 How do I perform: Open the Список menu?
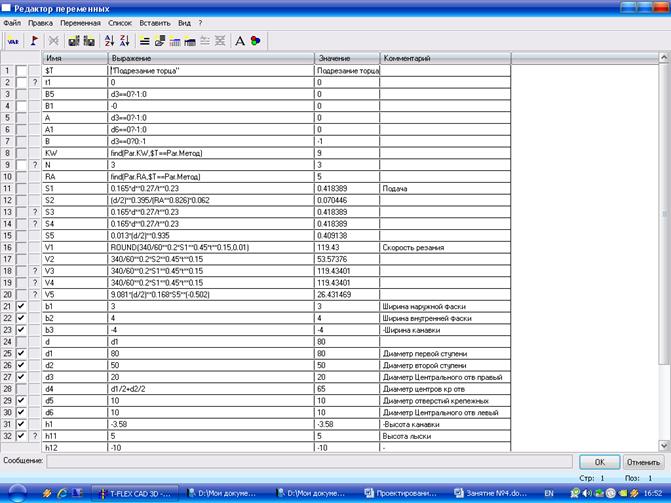(x=120, y=23)
